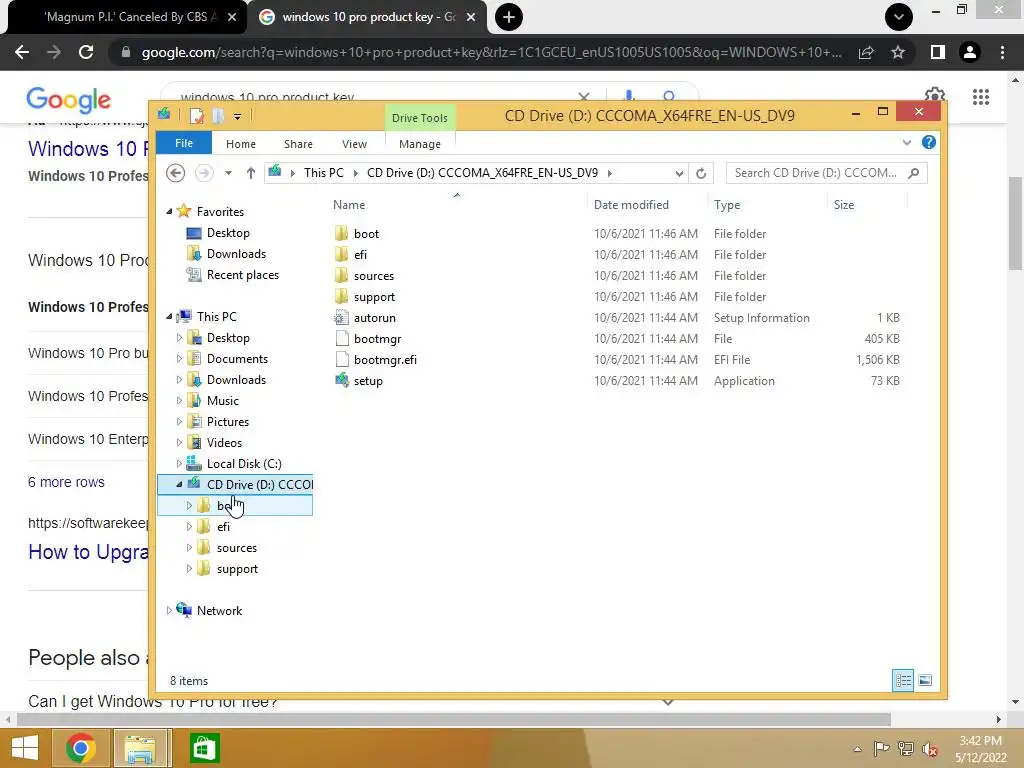The height and width of the screenshot is (768, 1024).
Task: Select the boot folder in file list
Action: (366, 234)
